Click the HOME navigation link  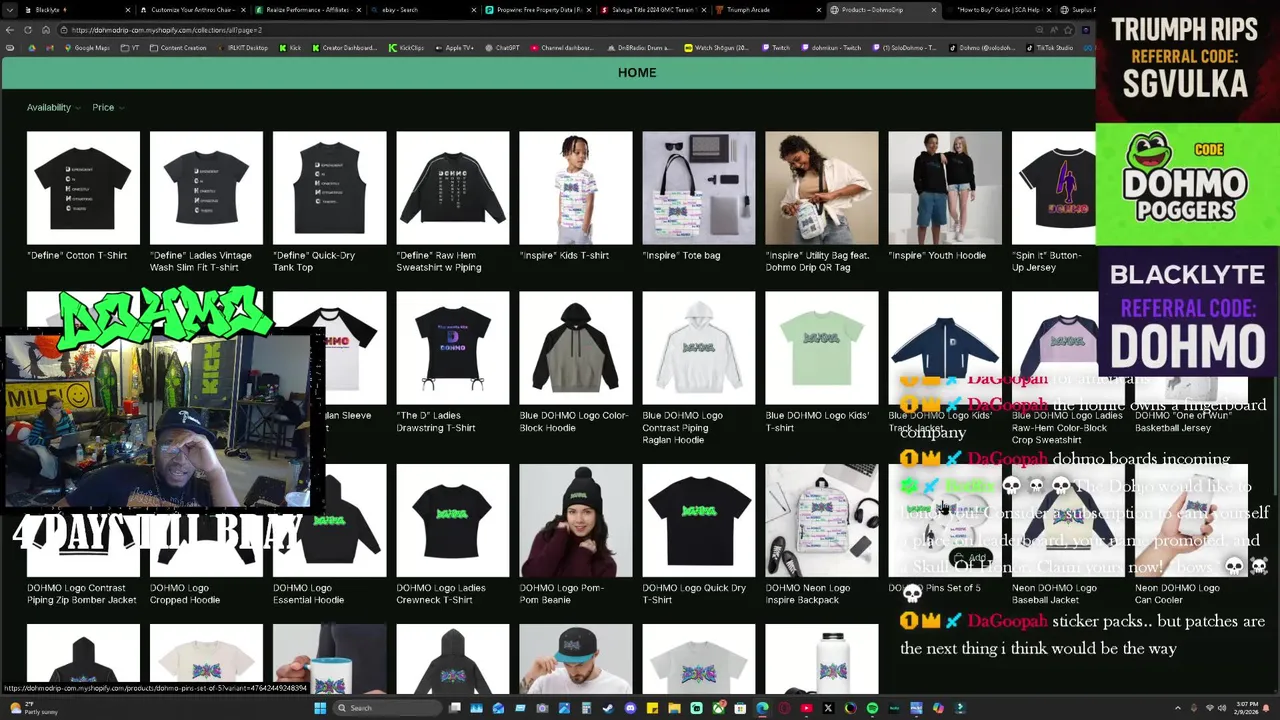[x=637, y=72]
